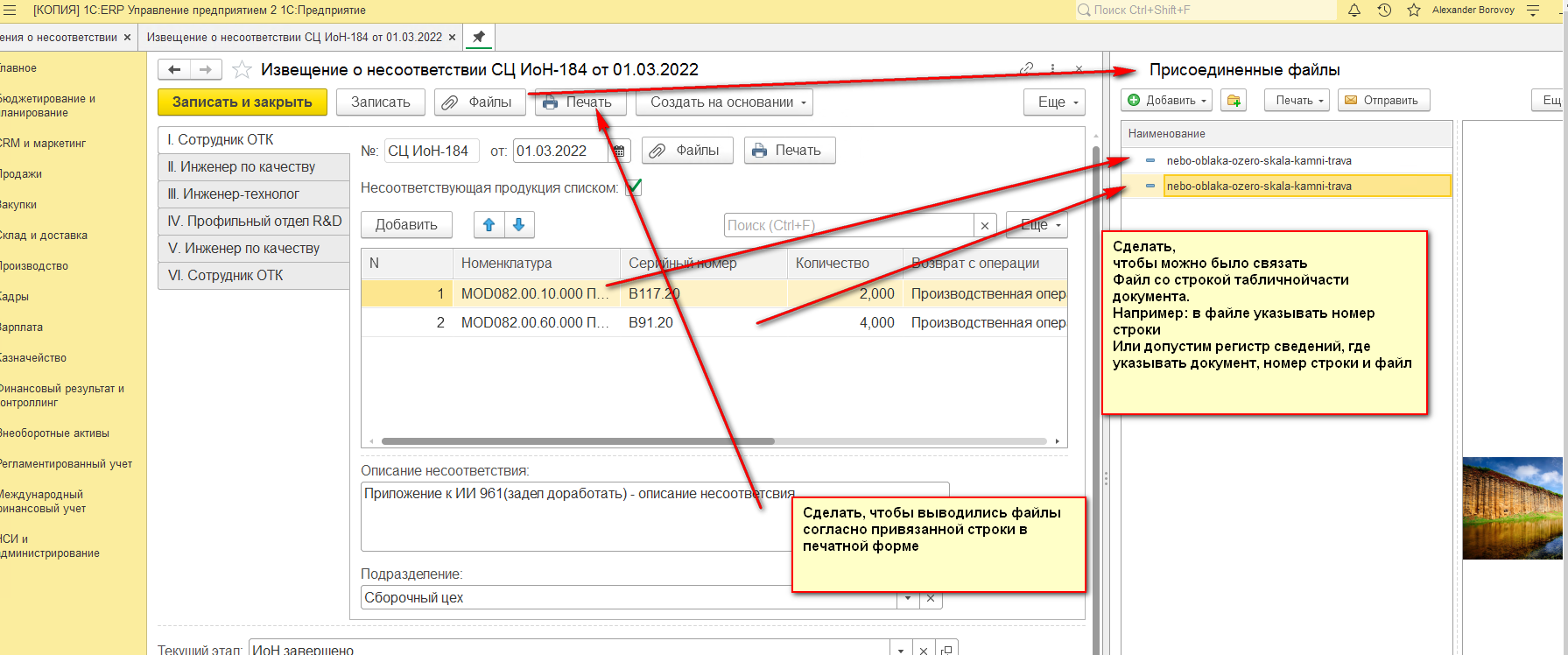Click the landscape image preview thumbnail
The height and width of the screenshot is (655, 1568).
click(x=1512, y=508)
